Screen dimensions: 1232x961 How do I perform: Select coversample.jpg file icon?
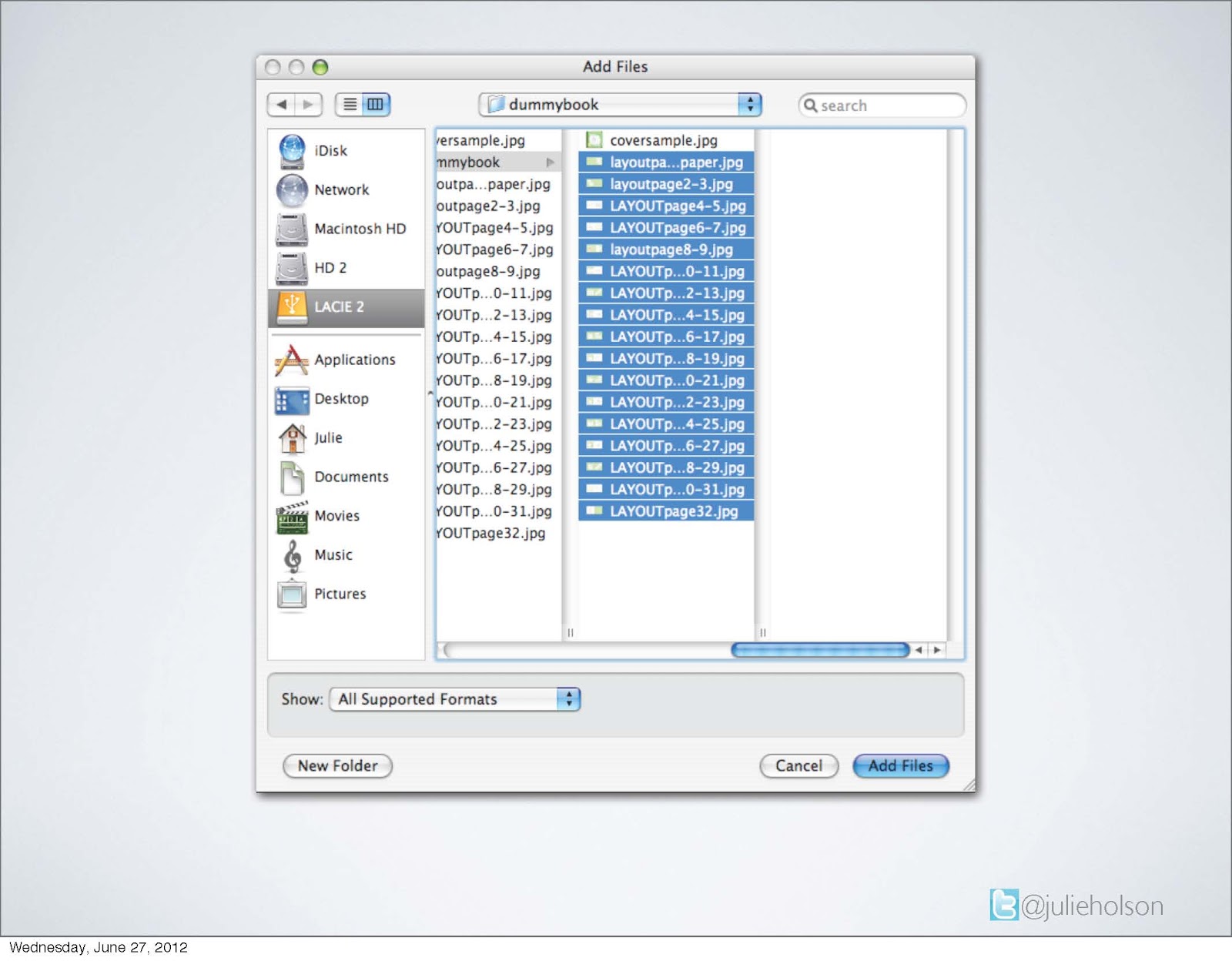(594, 140)
